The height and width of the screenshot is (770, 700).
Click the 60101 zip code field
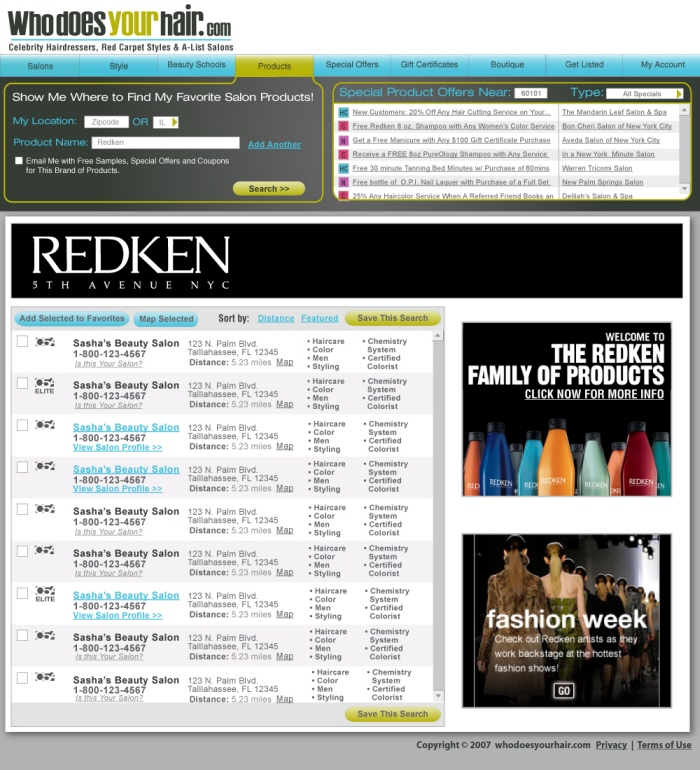point(531,93)
